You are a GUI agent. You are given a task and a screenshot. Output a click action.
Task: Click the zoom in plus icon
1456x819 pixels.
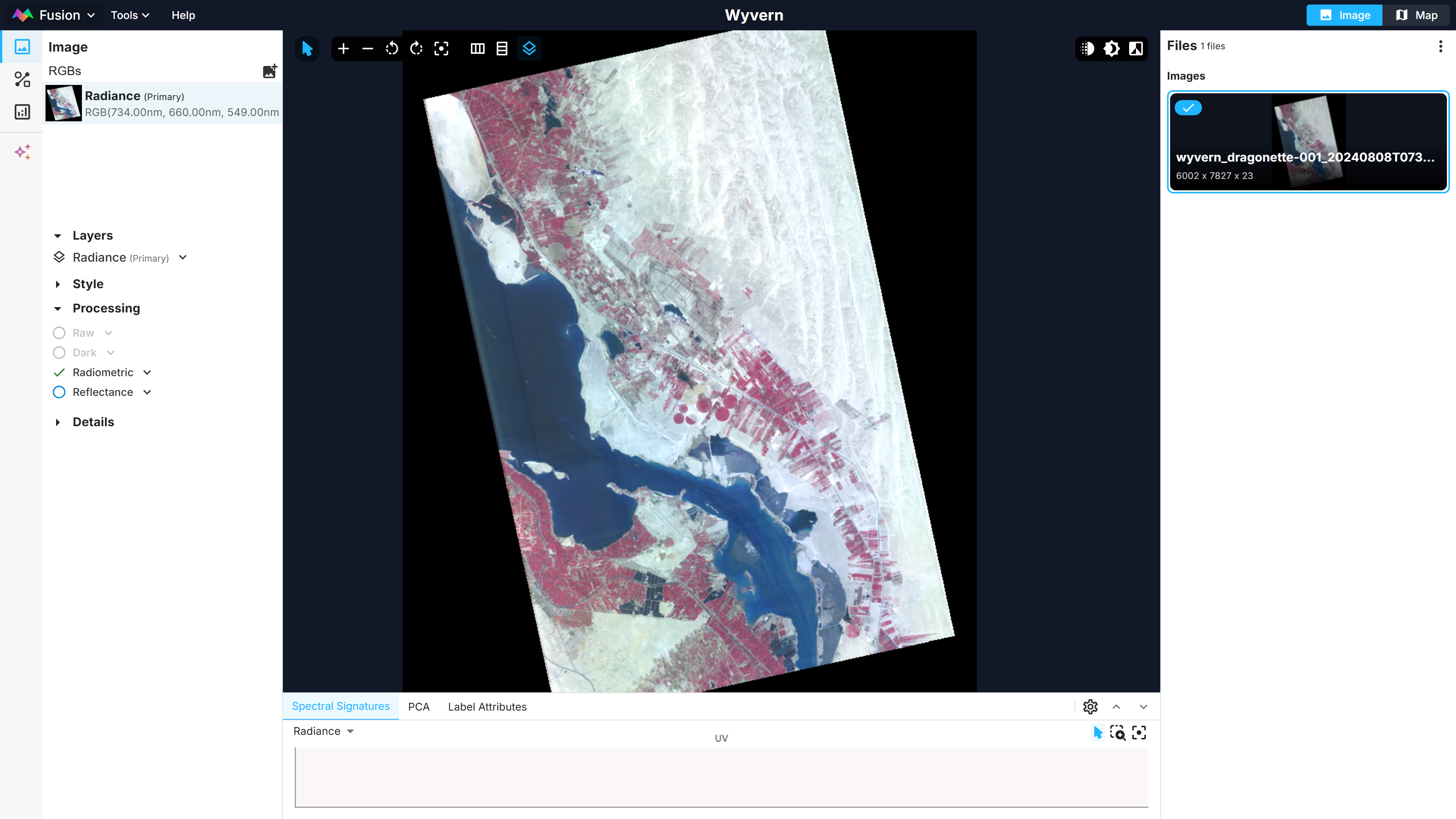[x=343, y=49]
